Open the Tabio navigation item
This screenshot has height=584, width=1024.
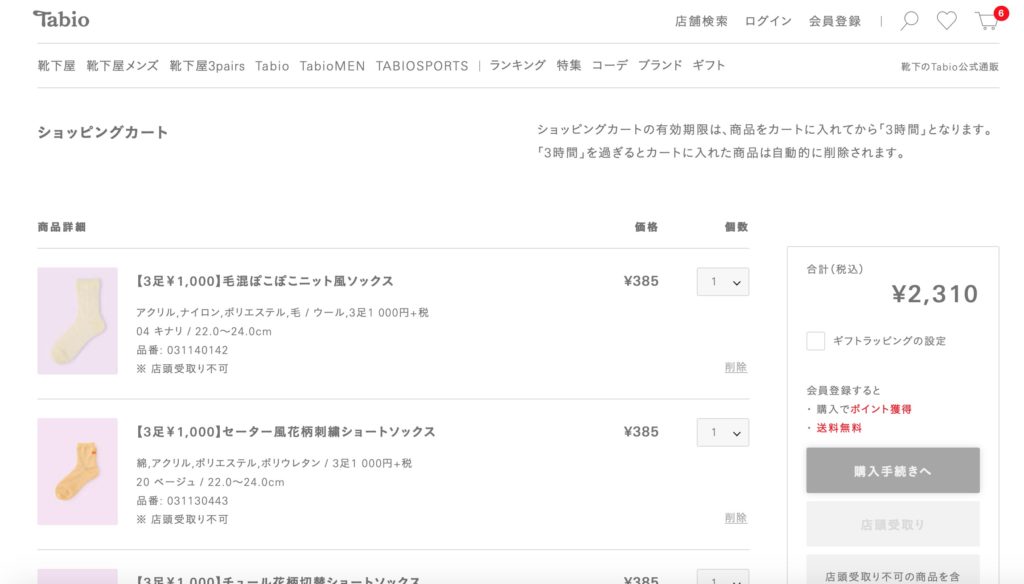(x=272, y=66)
